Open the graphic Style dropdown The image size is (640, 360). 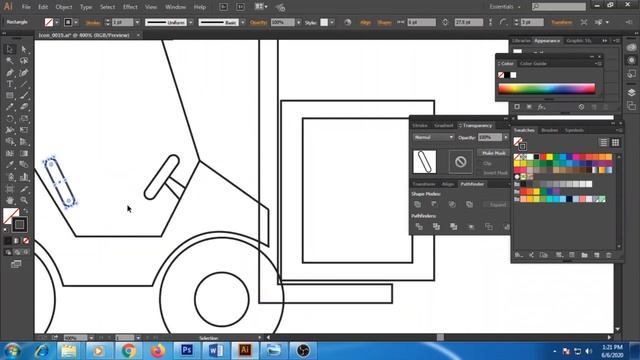332,22
